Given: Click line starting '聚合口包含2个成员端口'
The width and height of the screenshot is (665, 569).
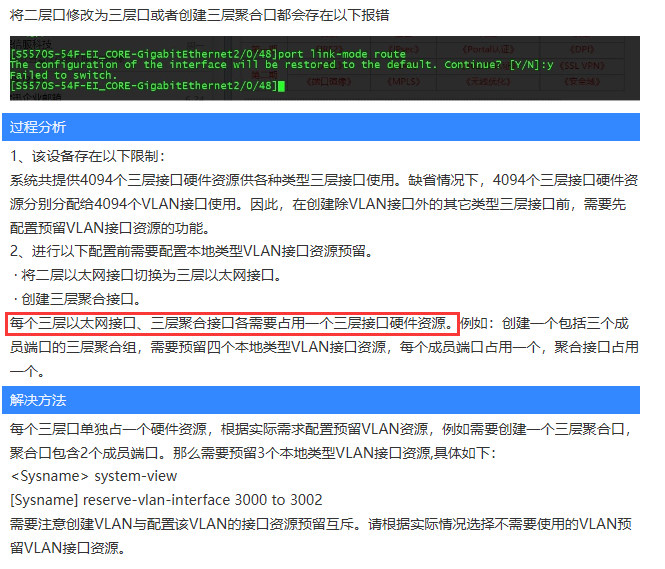Looking at the screenshot, I should [253, 453].
